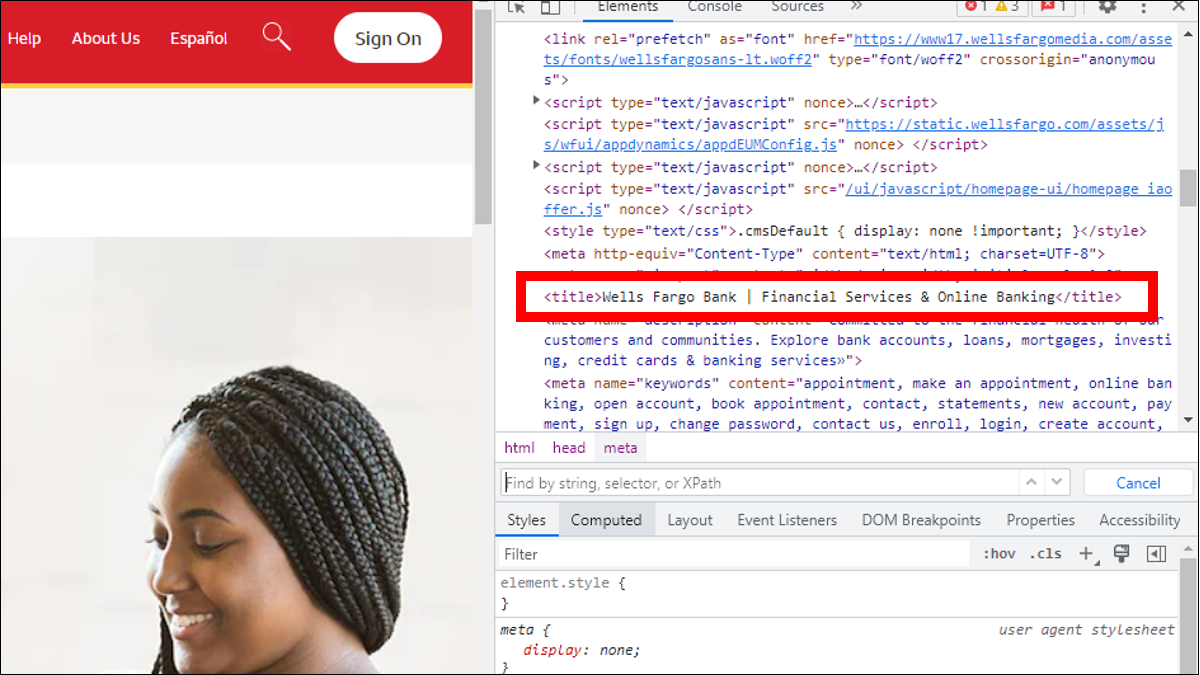1200x675 pixels.
Task: Jump to previous search result arrow
Action: [x=1031, y=482]
